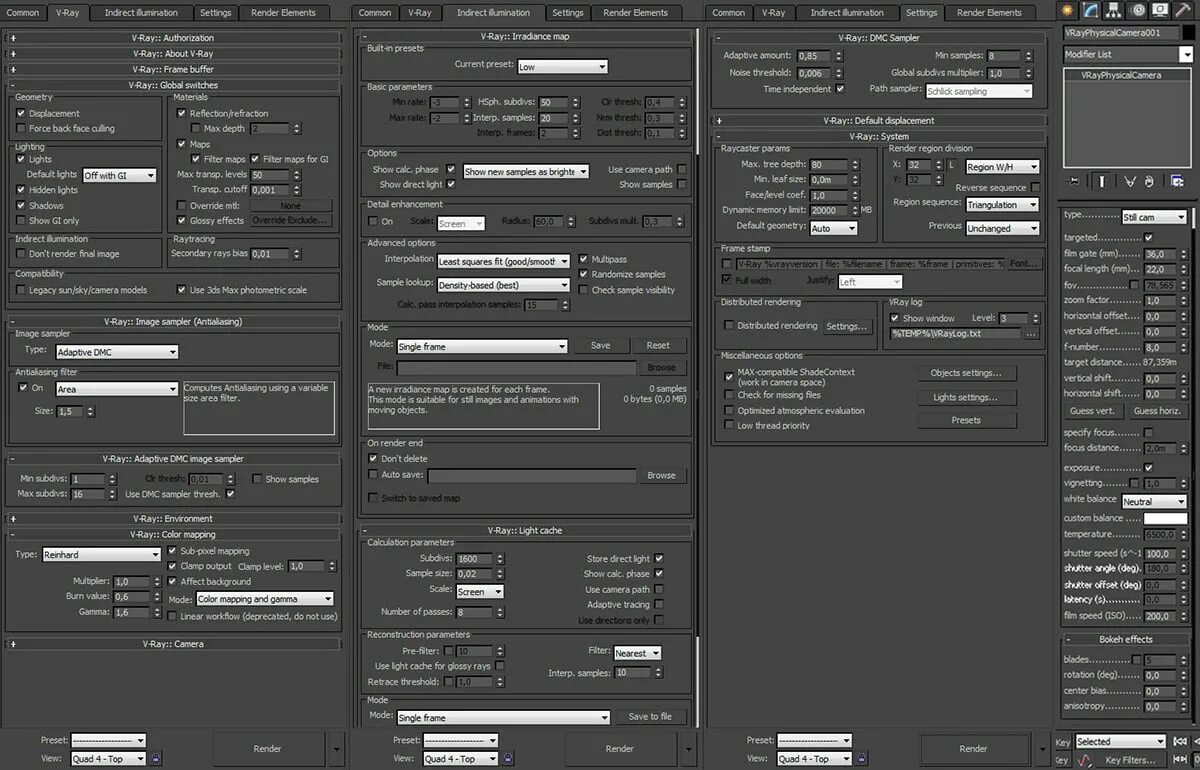
Task: Enable Distributed rendering checkbox
Action: coord(729,325)
